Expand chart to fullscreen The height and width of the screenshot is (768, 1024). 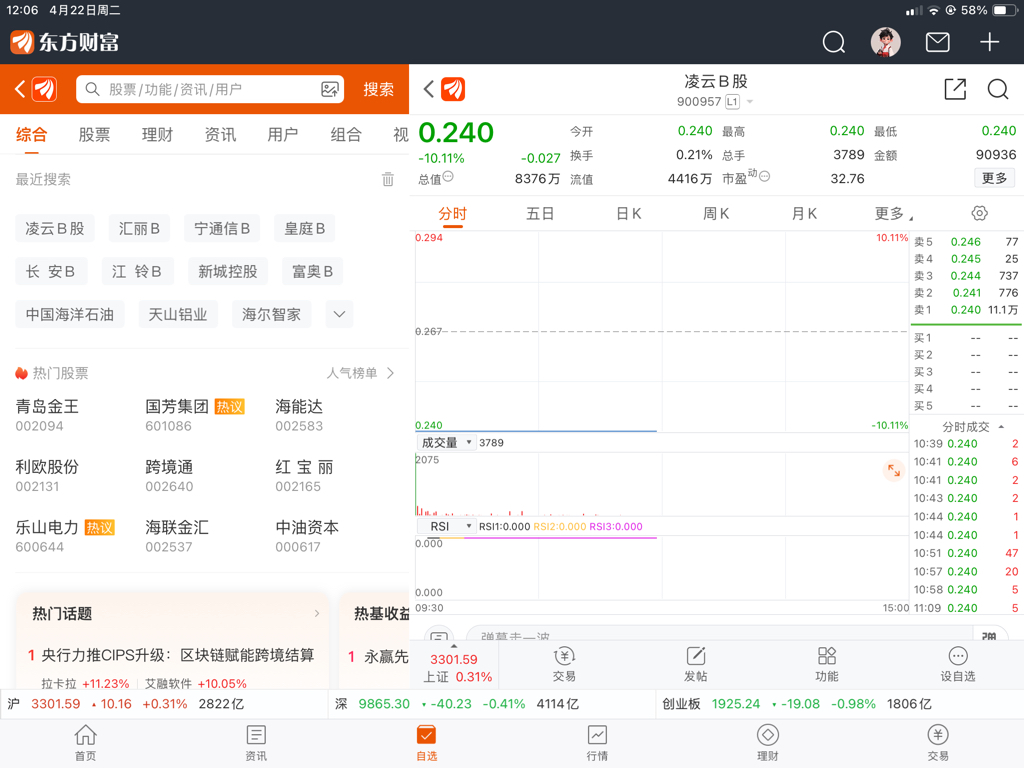[893, 470]
